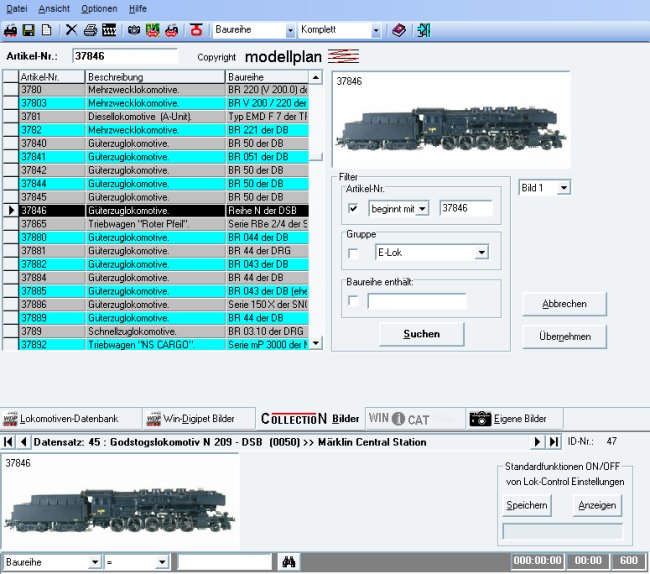Switch to the Win-Digipet Bilder tab

[199, 419]
